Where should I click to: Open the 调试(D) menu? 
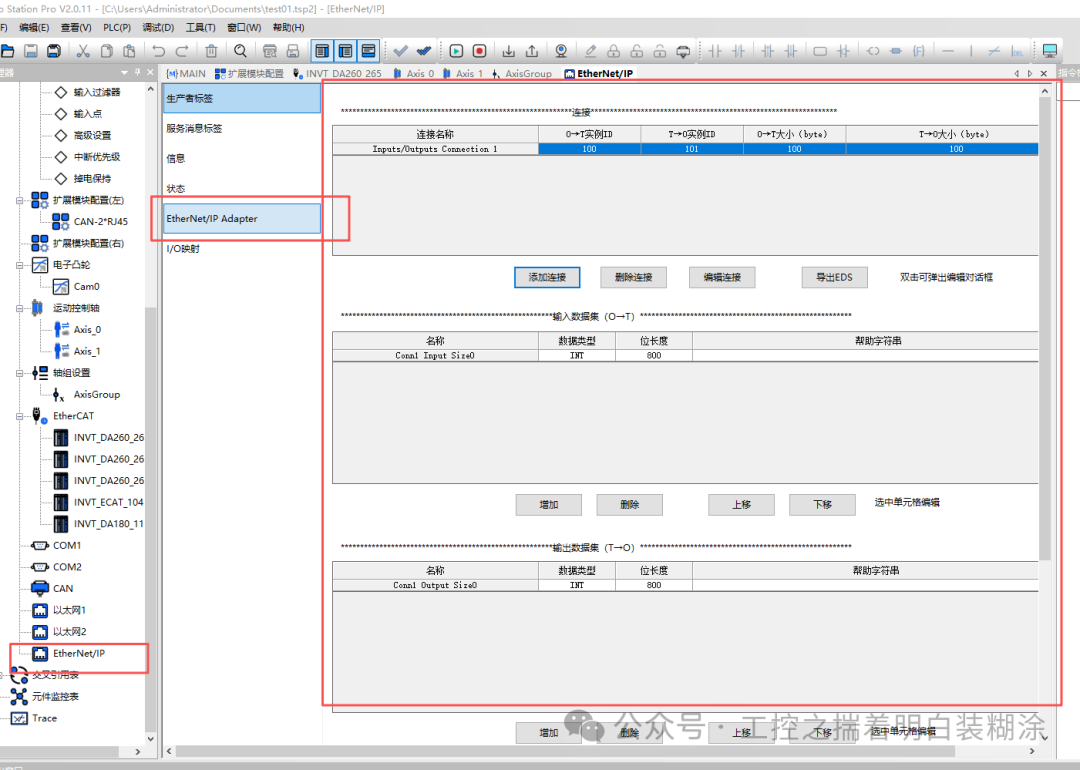pyautogui.click(x=158, y=28)
